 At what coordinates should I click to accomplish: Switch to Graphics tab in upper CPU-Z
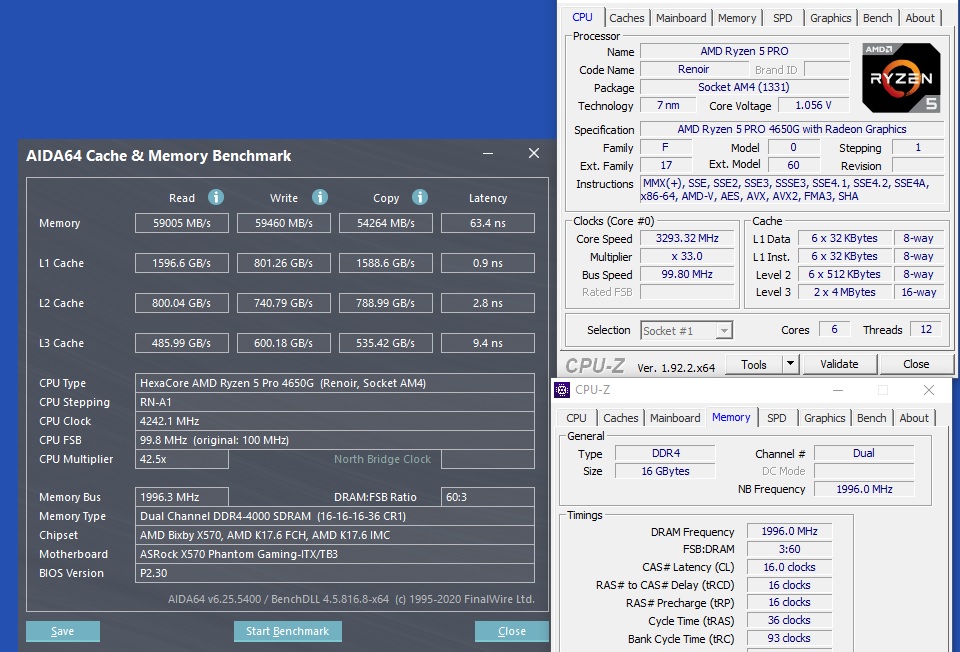830,18
